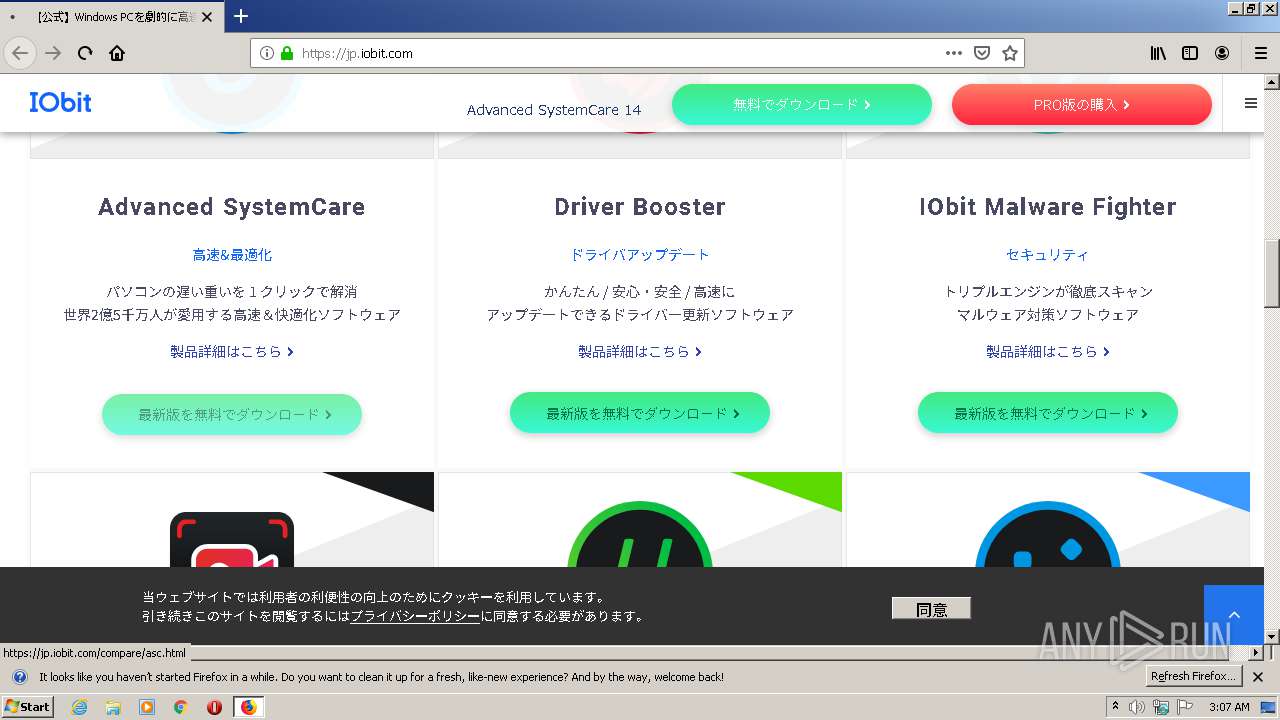
Task: Select the IObit browser tab
Action: (113, 17)
